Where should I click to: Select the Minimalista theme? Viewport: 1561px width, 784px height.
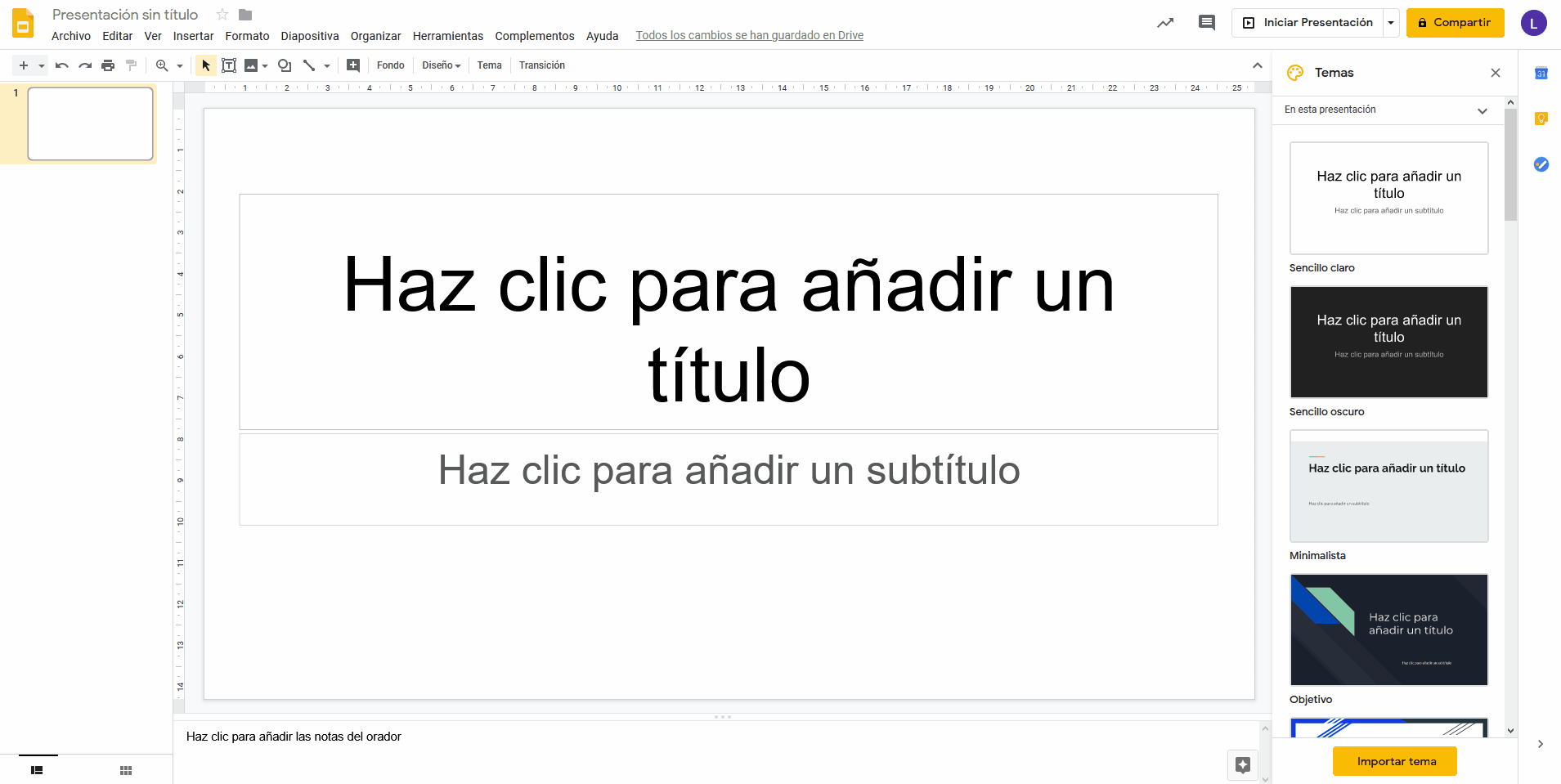(1389, 486)
